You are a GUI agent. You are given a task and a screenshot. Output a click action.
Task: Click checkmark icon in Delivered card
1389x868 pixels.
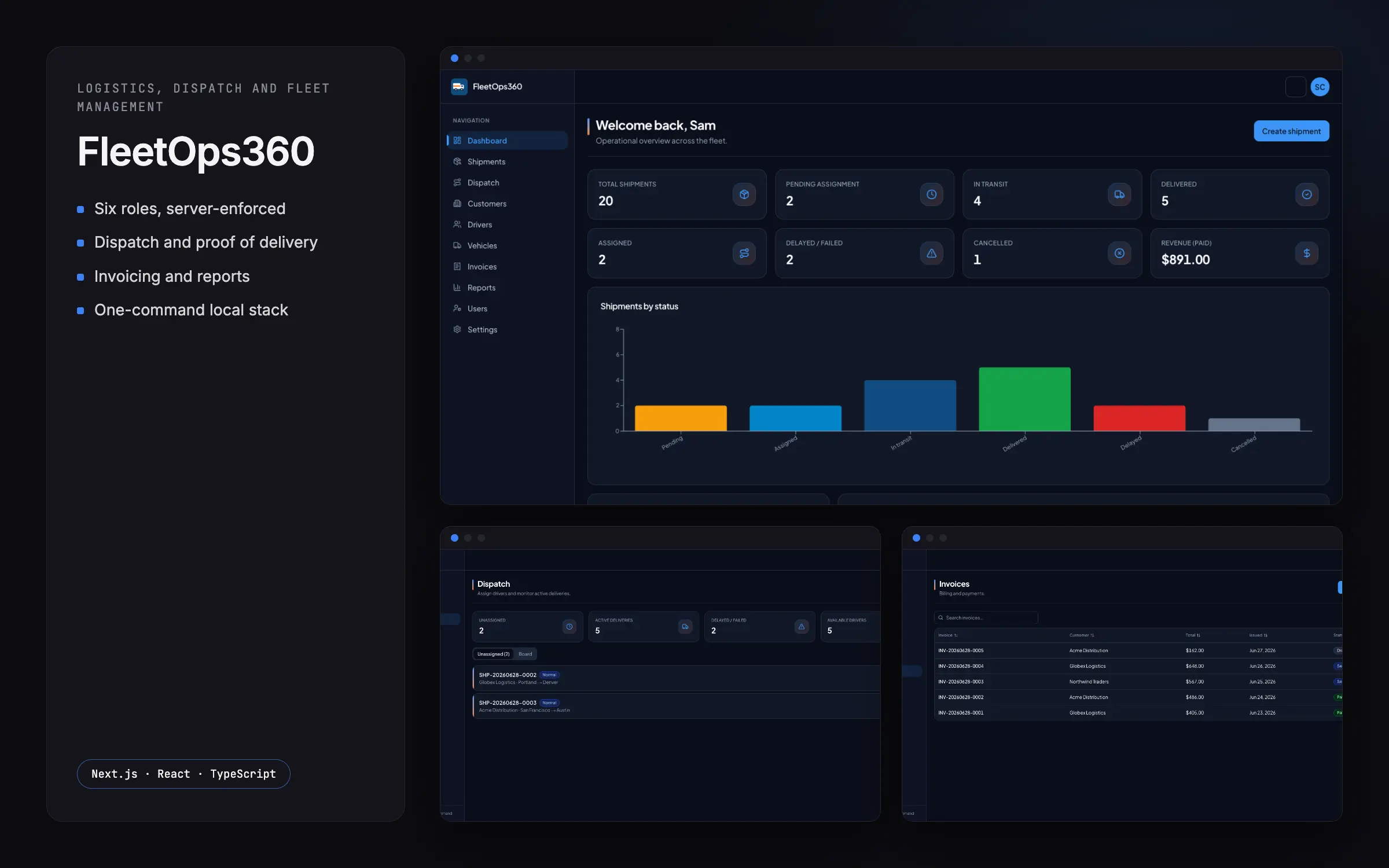click(x=1307, y=194)
